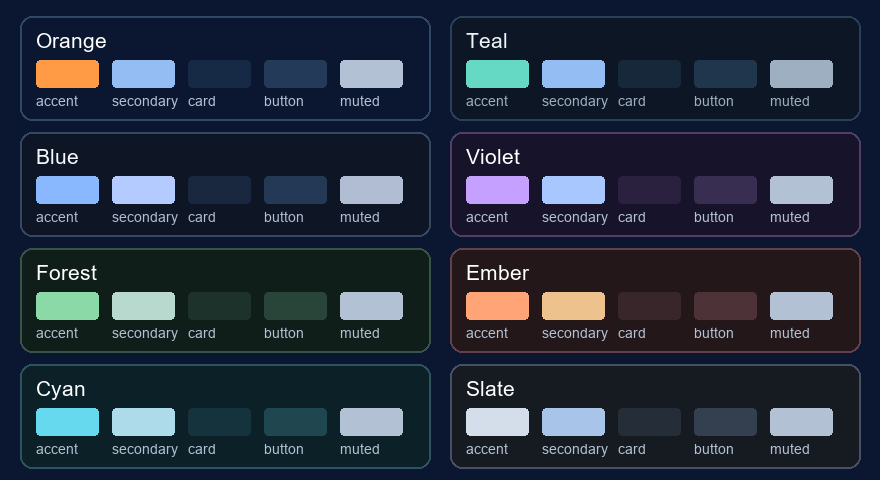Click the Orange theme title
The height and width of the screenshot is (480, 880).
71,42
